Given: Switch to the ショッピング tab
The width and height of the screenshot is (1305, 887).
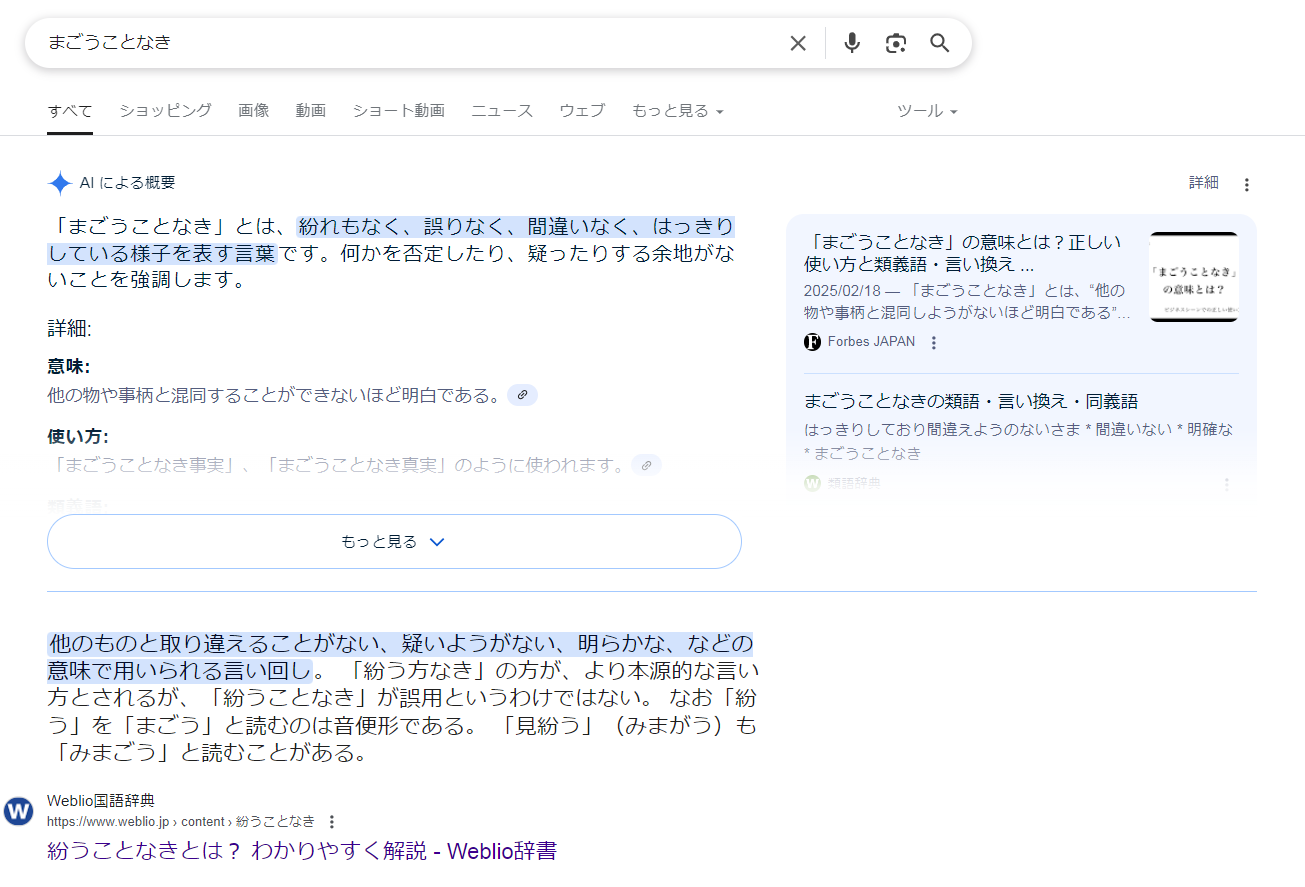Looking at the screenshot, I should [x=166, y=111].
